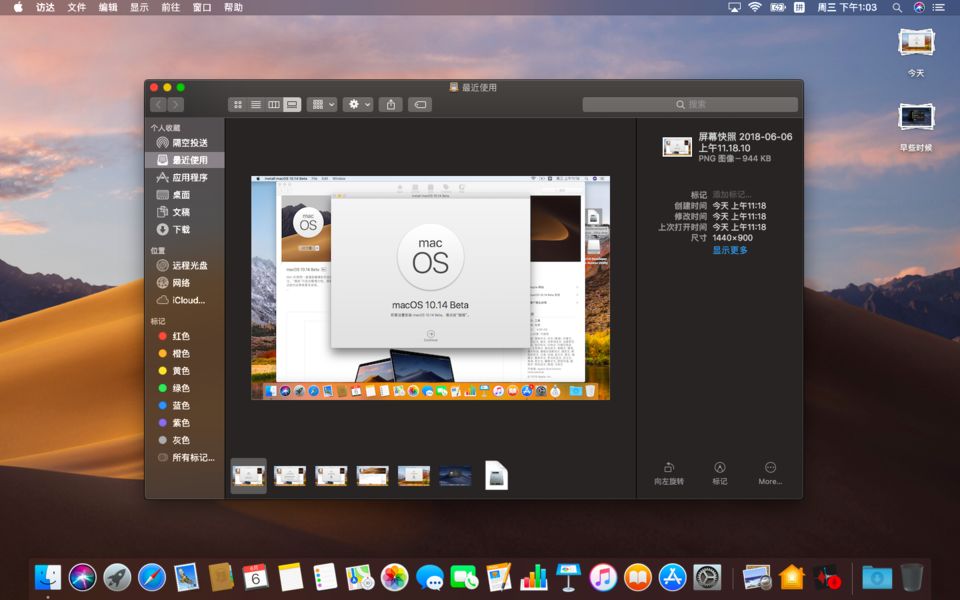Screen dimensions: 960x600
Task: Open the 窗口 menu
Action: click(x=201, y=7)
